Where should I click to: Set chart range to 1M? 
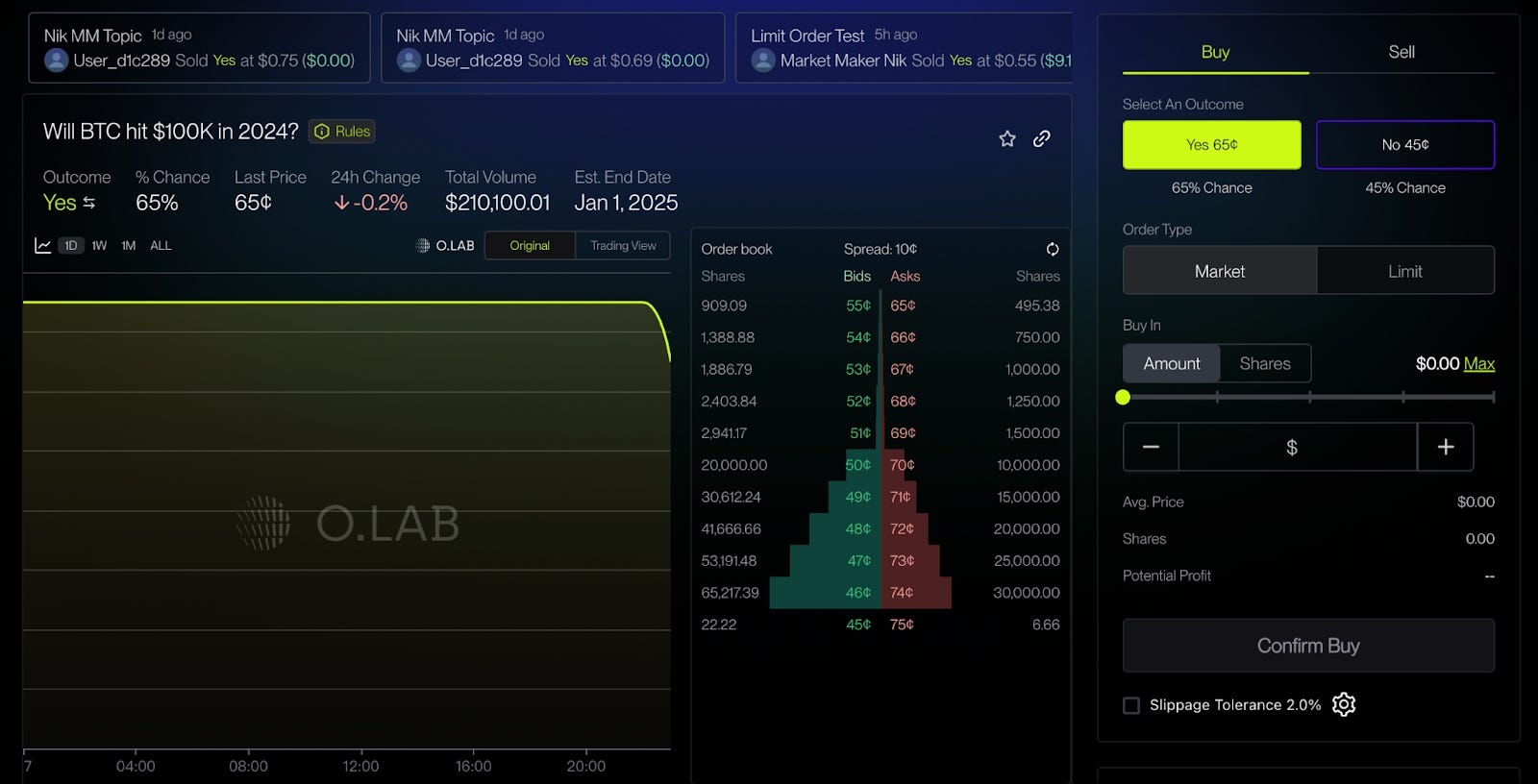click(x=129, y=245)
